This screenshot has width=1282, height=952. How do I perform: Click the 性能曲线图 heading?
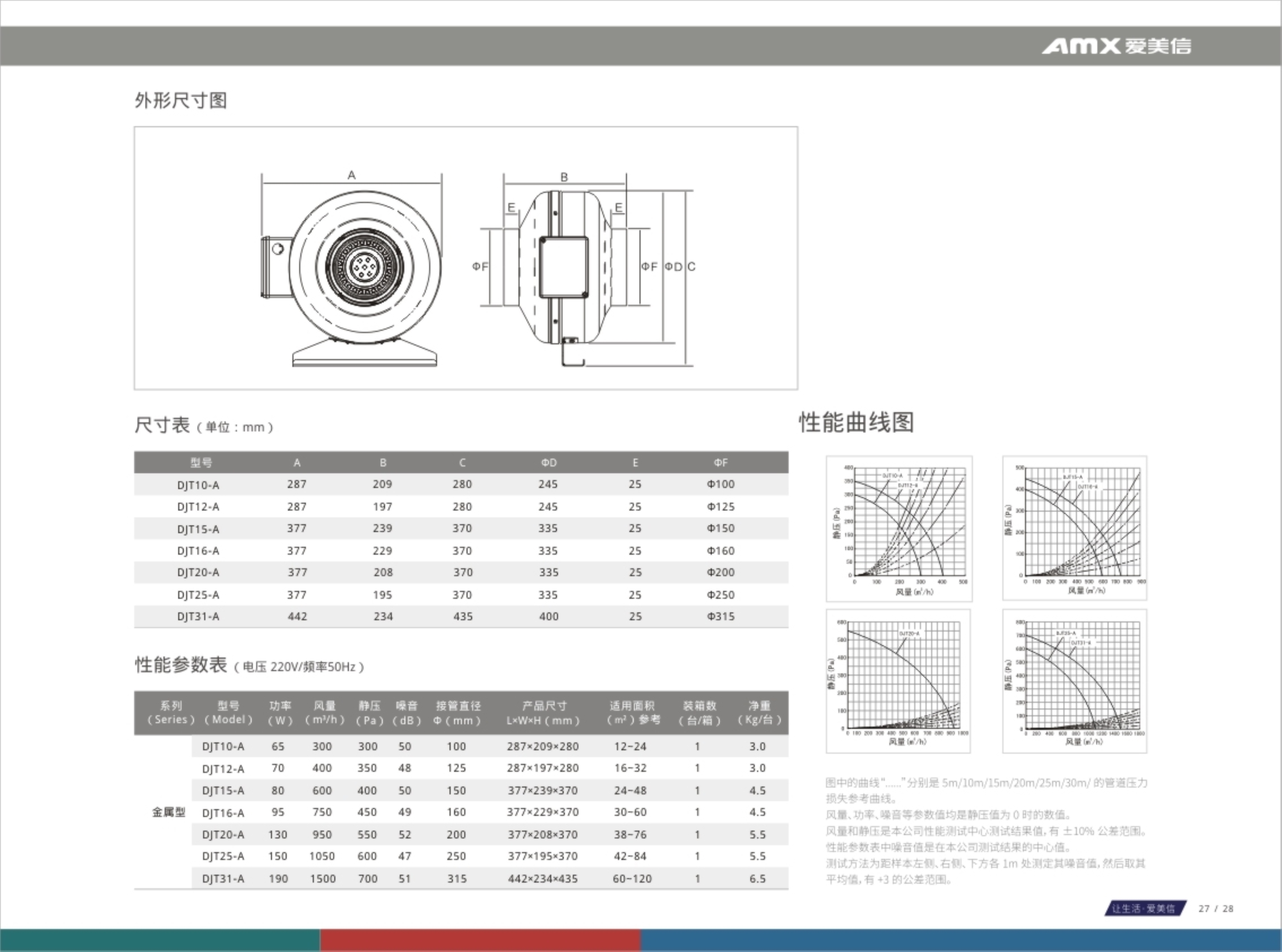(x=856, y=423)
